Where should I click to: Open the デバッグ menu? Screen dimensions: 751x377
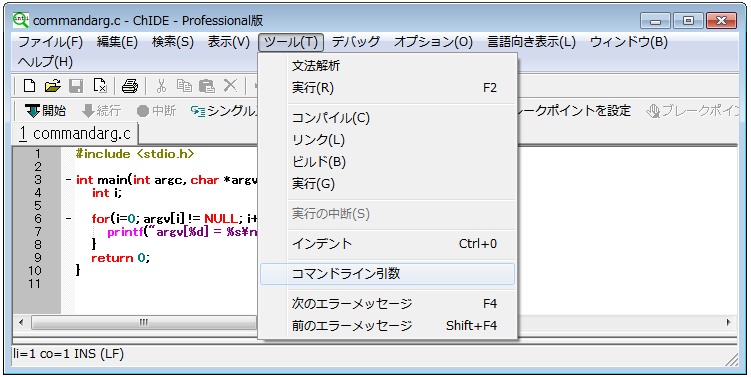pyautogui.click(x=356, y=42)
